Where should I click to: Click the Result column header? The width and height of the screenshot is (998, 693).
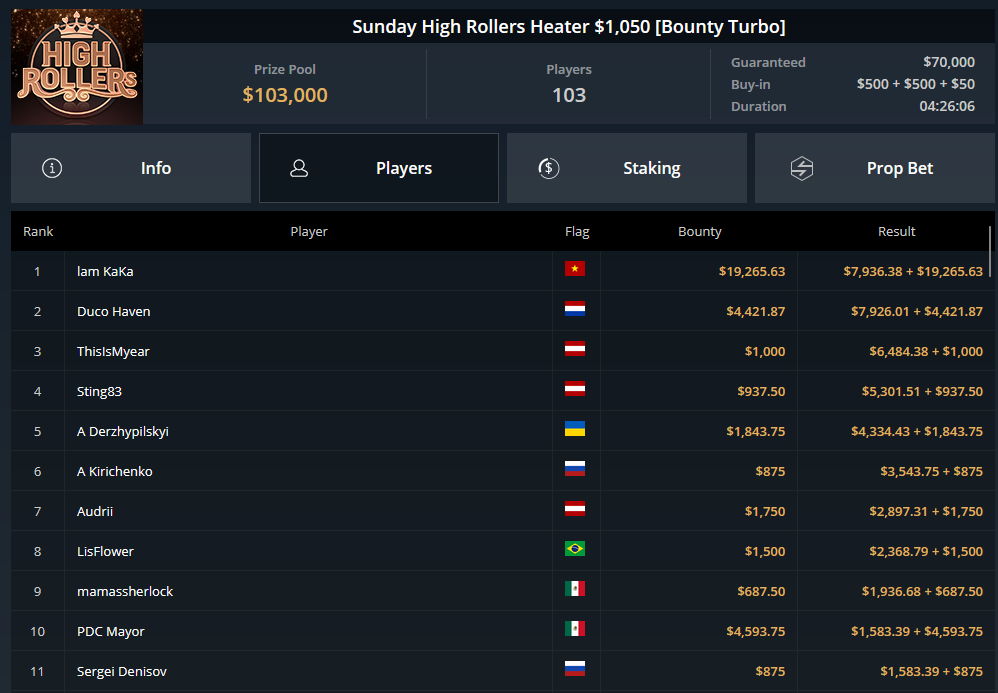(x=896, y=232)
